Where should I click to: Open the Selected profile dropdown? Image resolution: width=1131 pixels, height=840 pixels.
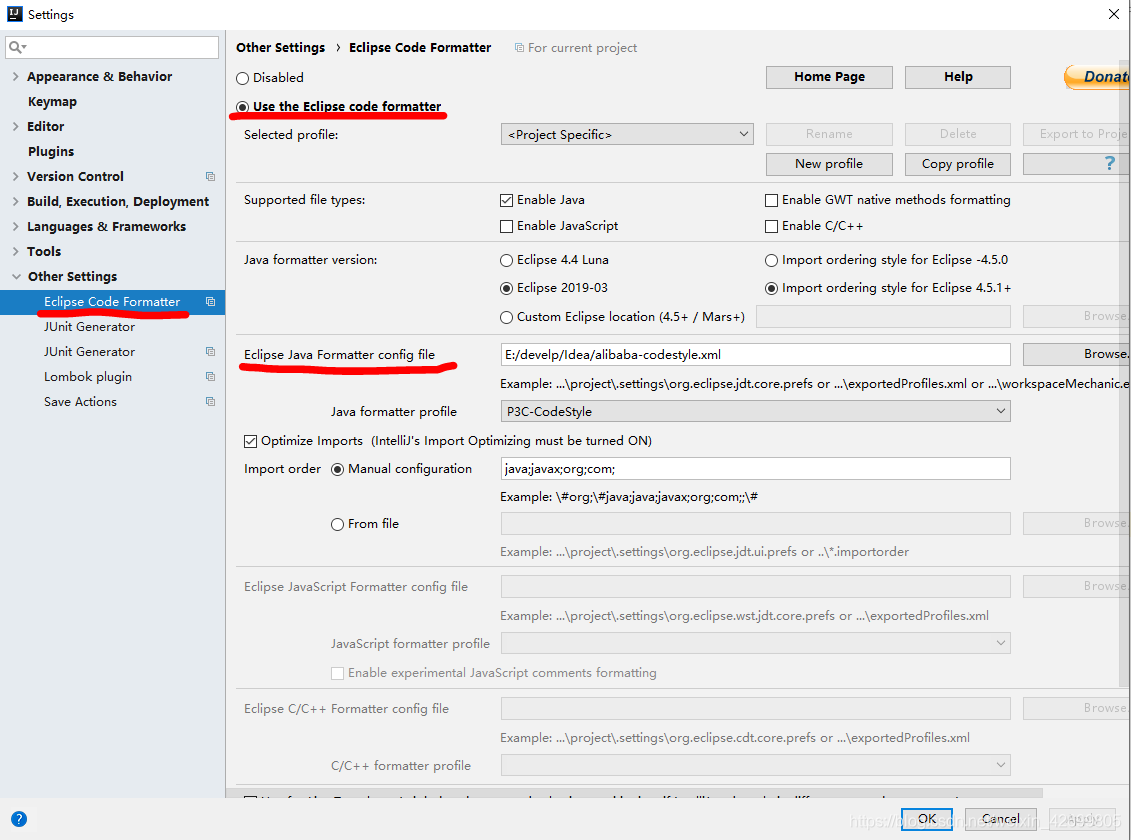[x=627, y=135]
